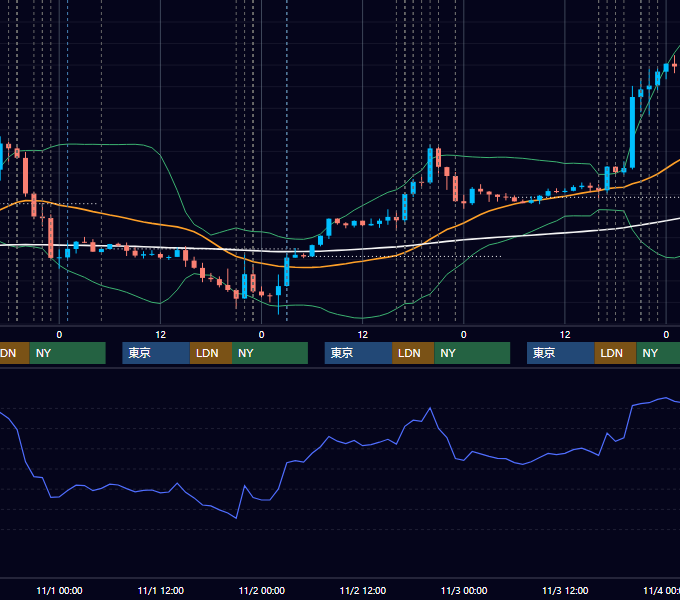Click hour label 12 above 11/1 12:00
The height and width of the screenshot is (600, 680).
click(x=160, y=335)
